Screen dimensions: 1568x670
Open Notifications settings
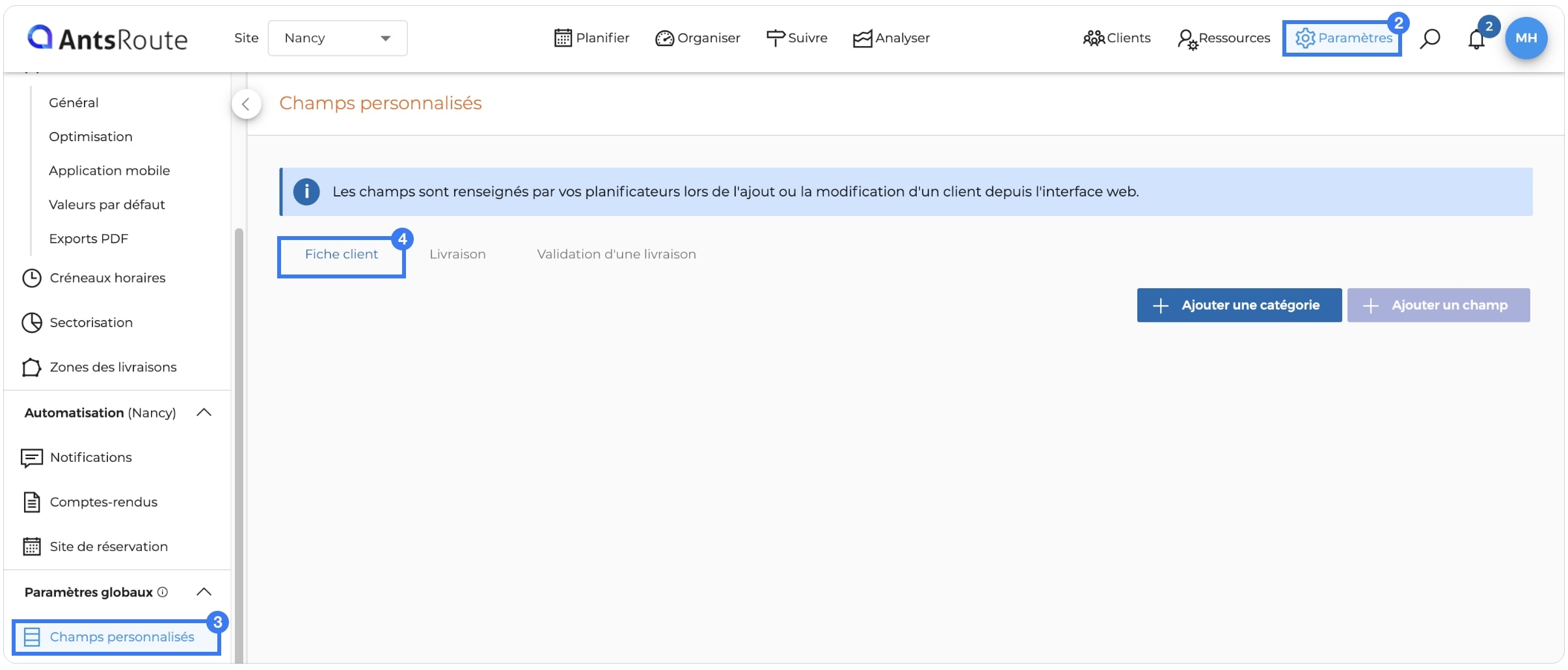[x=90, y=457]
